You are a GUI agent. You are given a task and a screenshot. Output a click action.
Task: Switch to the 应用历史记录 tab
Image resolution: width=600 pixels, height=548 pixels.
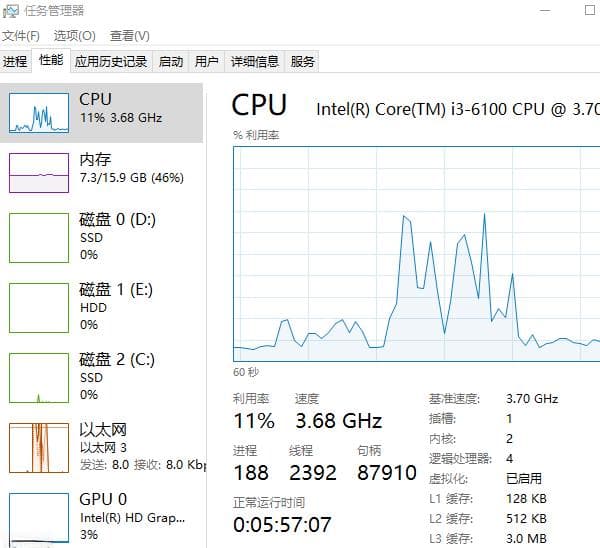coord(111,61)
